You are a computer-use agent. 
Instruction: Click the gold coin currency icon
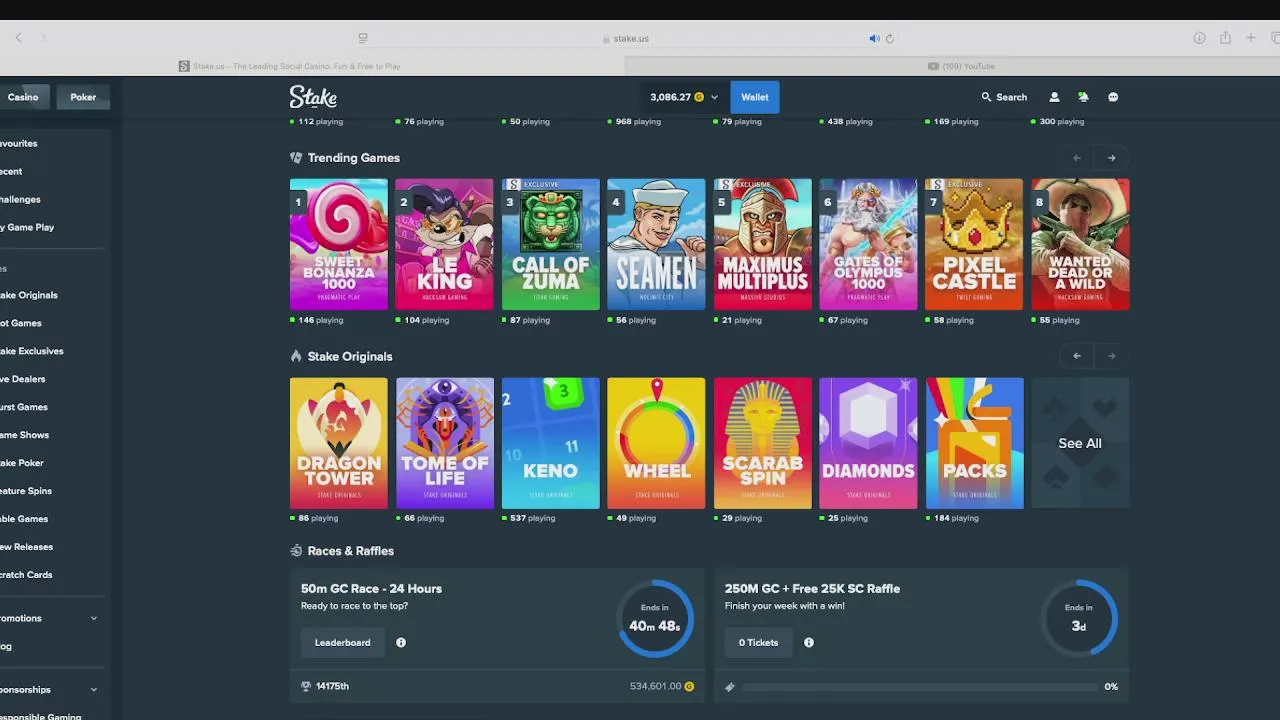[699, 97]
